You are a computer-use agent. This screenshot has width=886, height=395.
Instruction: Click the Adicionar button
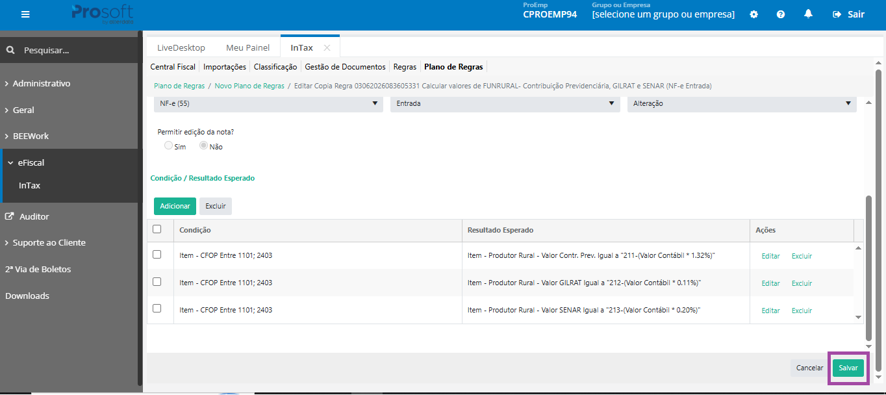[175, 206]
